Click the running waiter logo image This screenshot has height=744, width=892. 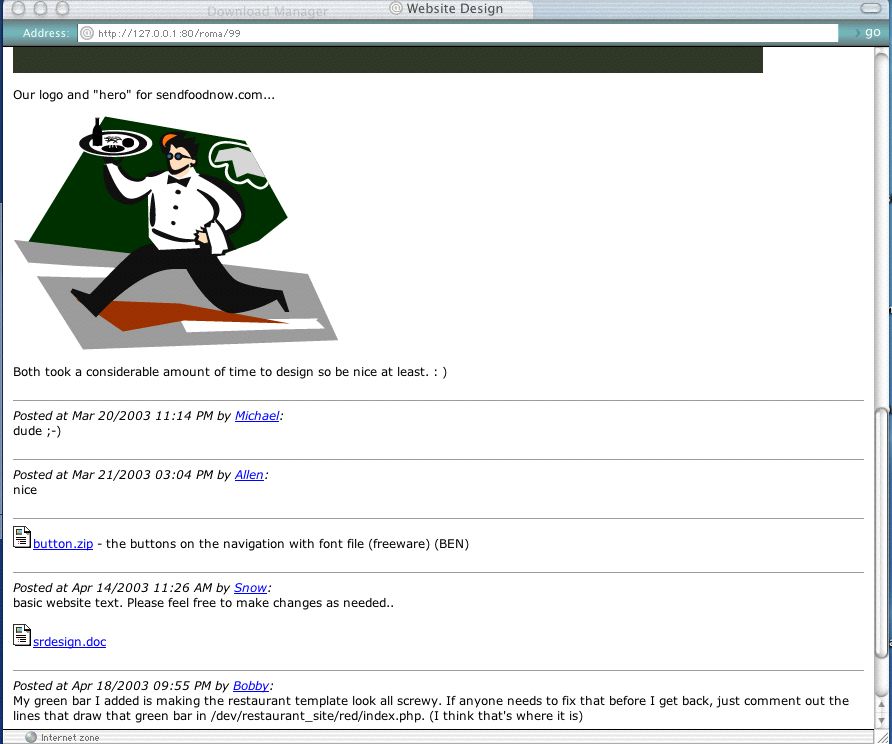point(175,233)
